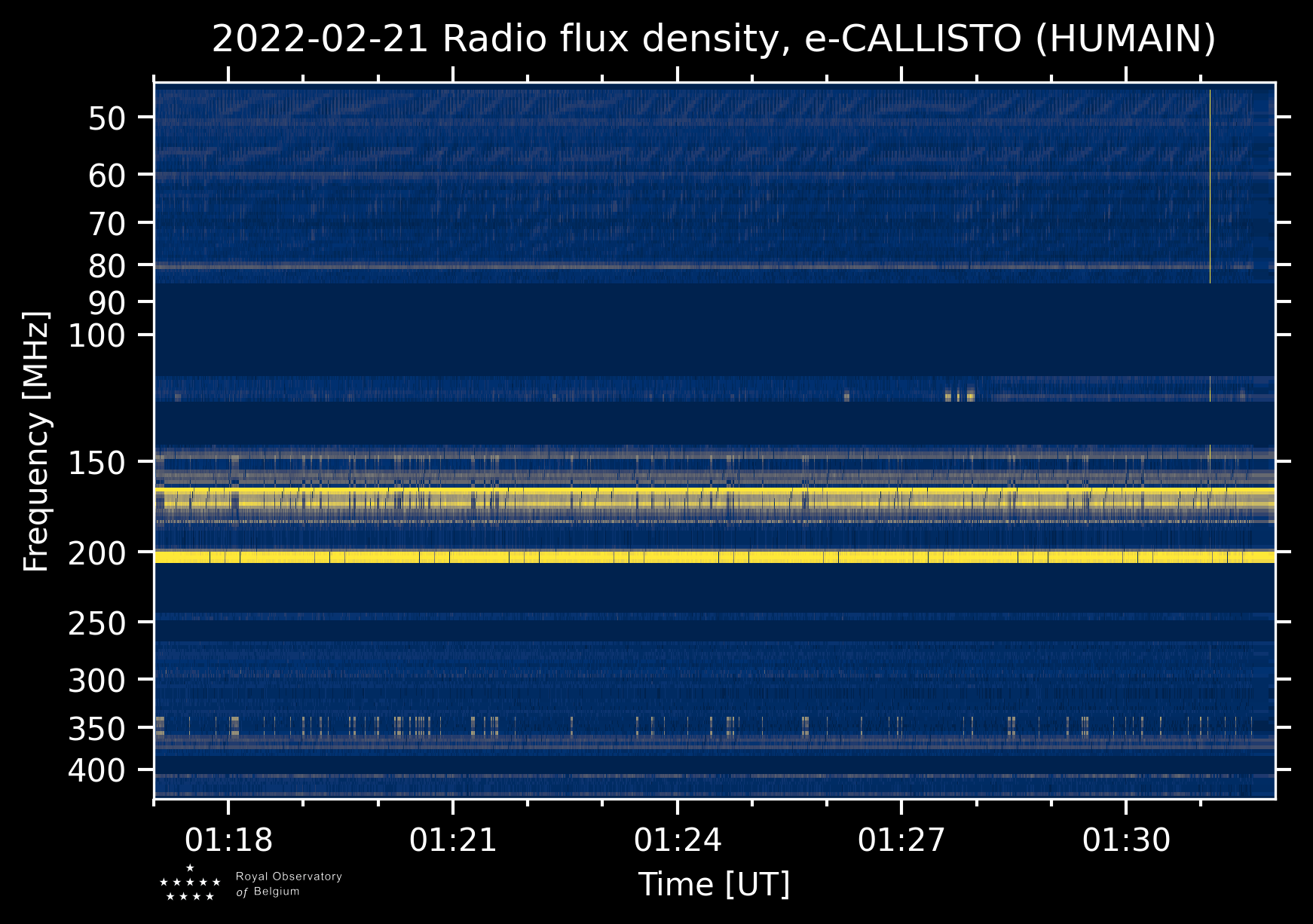Select the 01:18 time tick label

coord(228,840)
